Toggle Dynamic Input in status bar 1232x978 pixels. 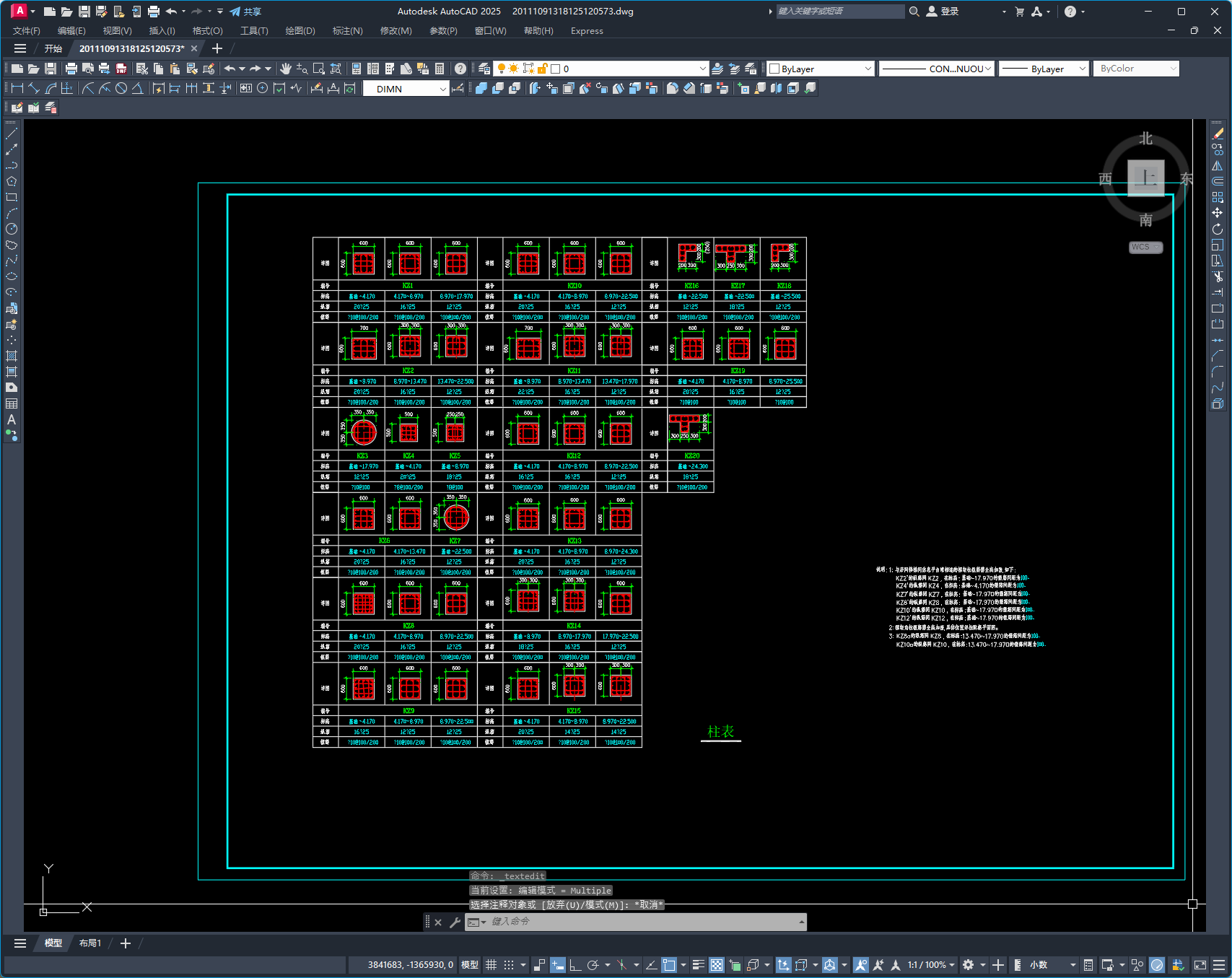[x=558, y=965]
